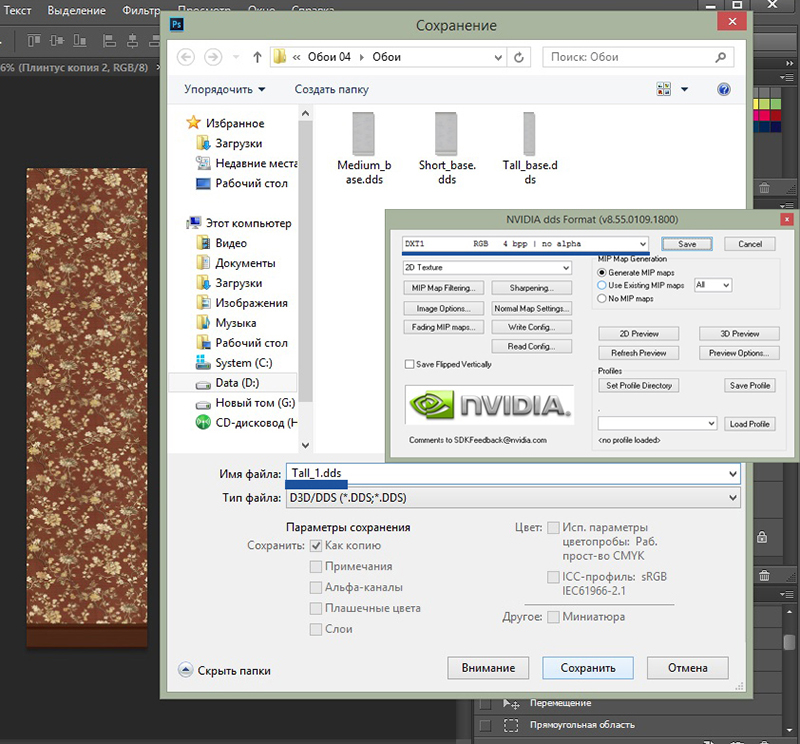Click the Сохранить button
The image size is (800, 744).
587,668
